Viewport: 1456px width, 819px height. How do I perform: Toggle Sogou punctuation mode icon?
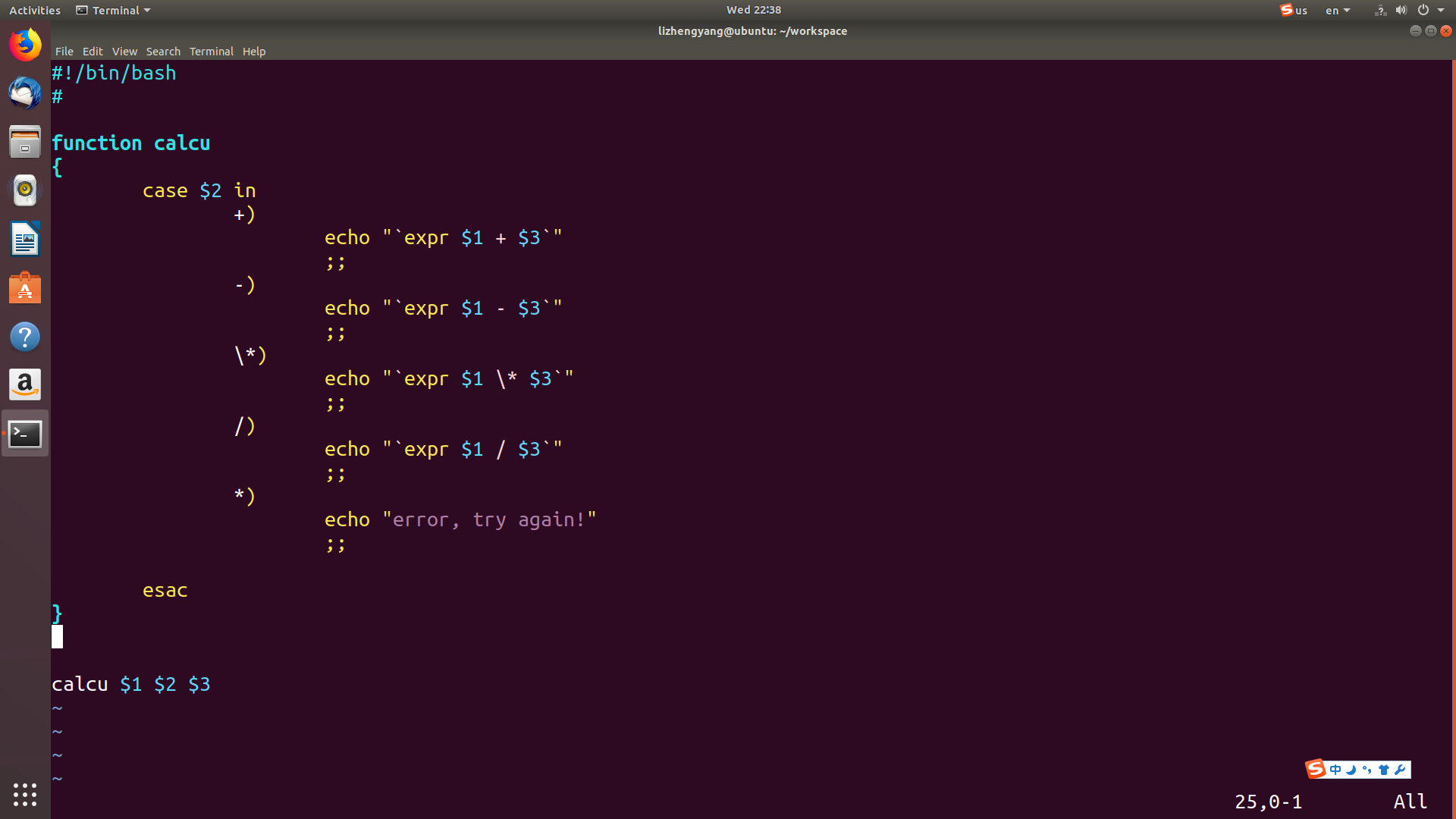[x=1367, y=770]
